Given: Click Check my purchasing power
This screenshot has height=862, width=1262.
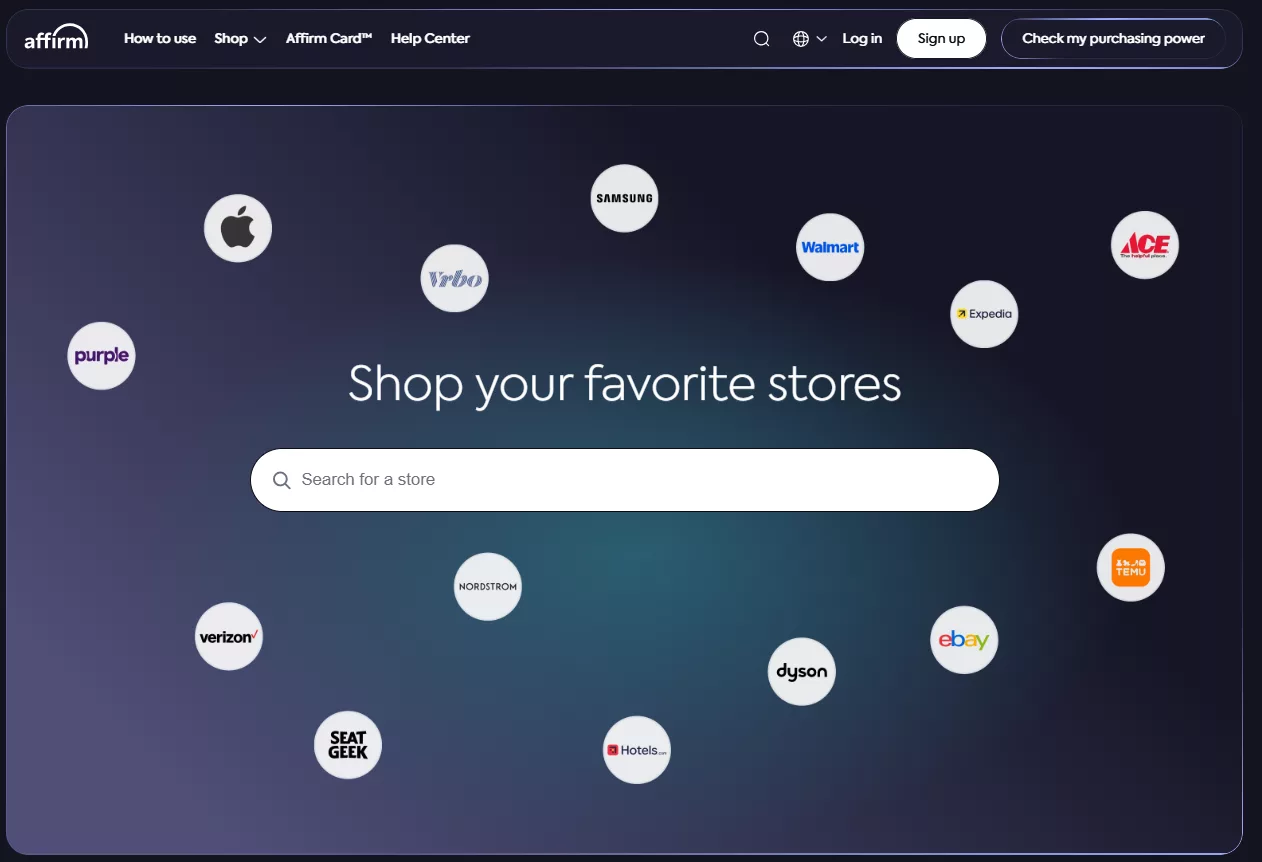Looking at the screenshot, I should click(1113, 39).
